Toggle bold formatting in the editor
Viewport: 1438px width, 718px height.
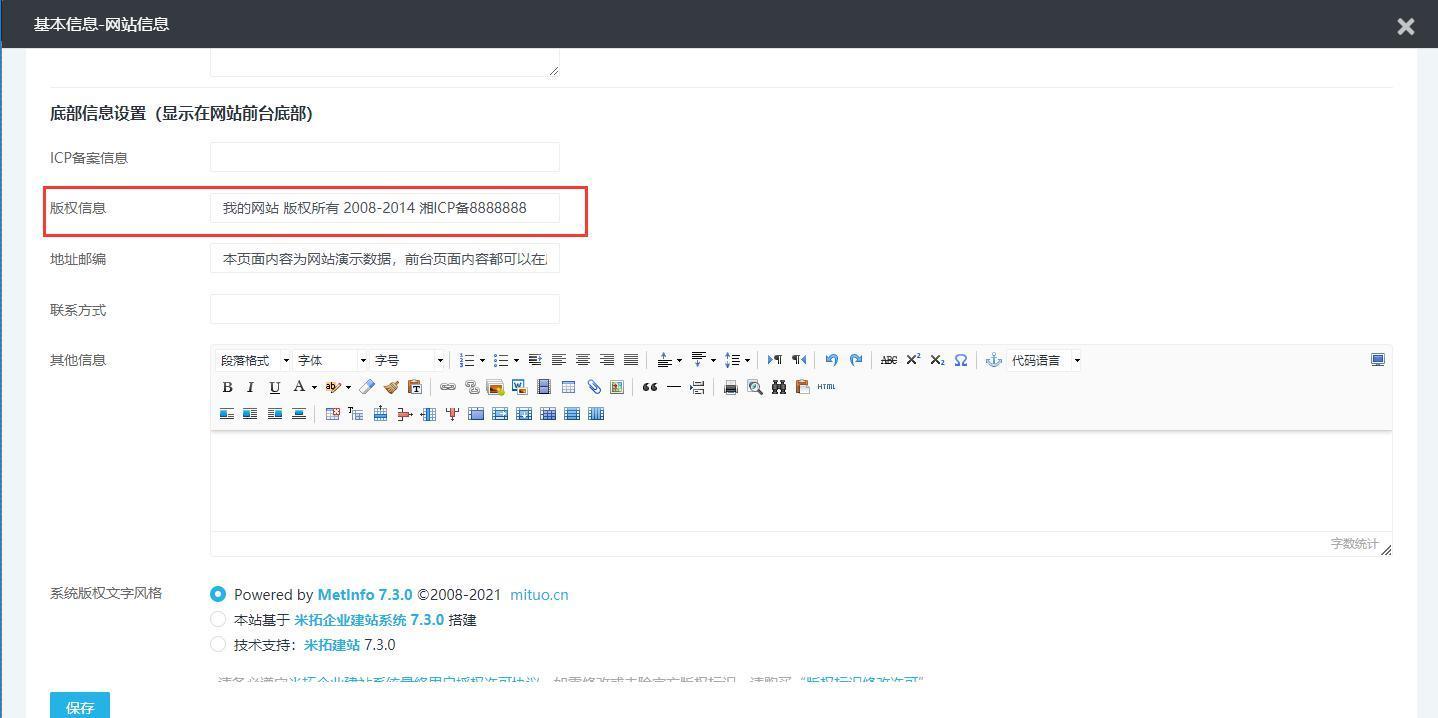point(227,387)
